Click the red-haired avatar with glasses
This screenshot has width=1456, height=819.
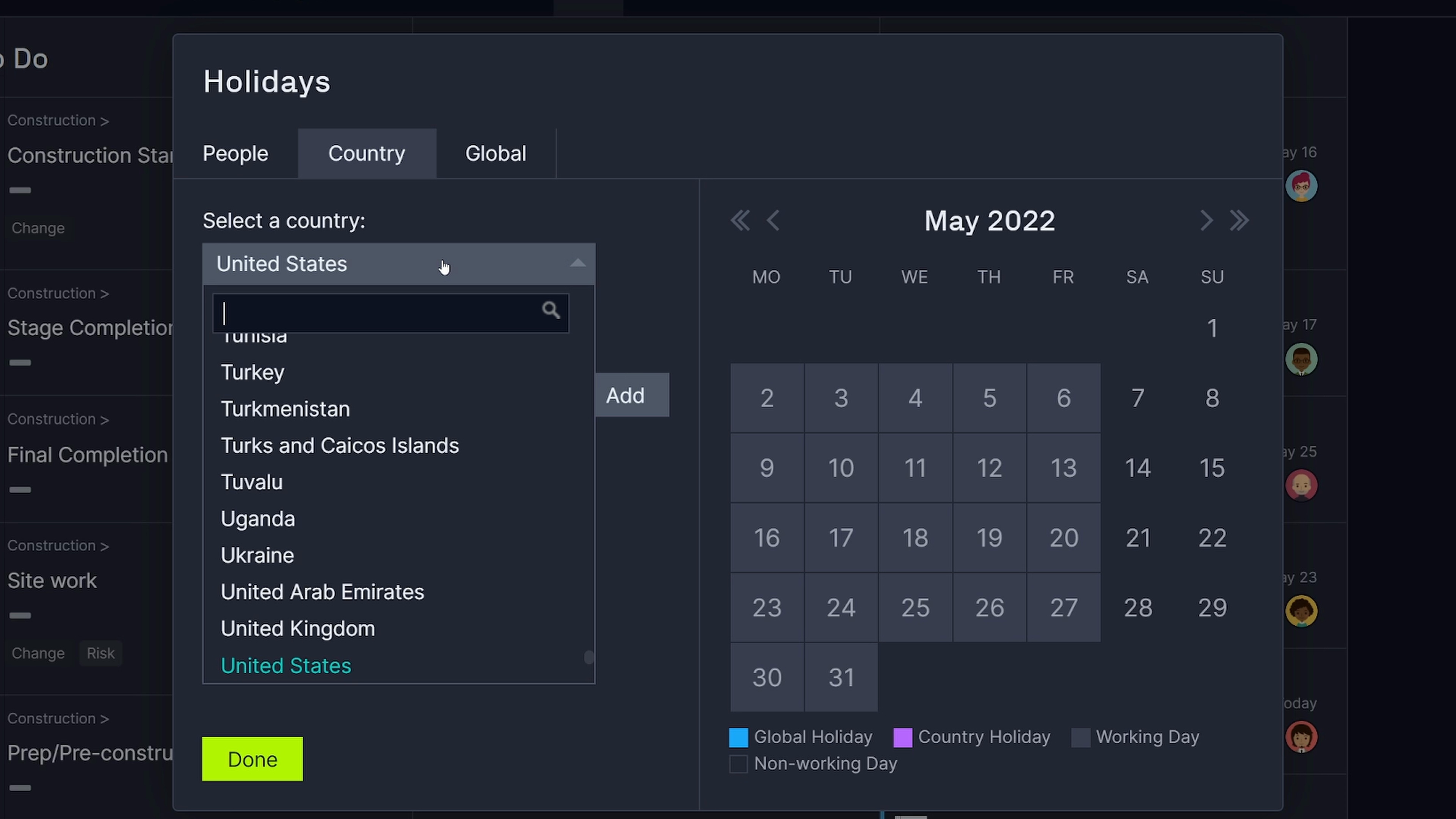pos(1301,187)
